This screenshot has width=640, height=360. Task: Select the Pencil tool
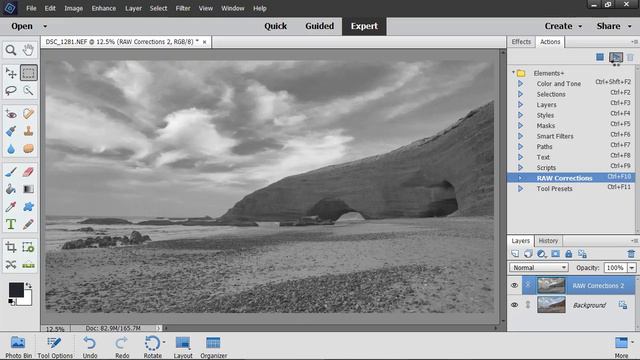click(28, 224)
